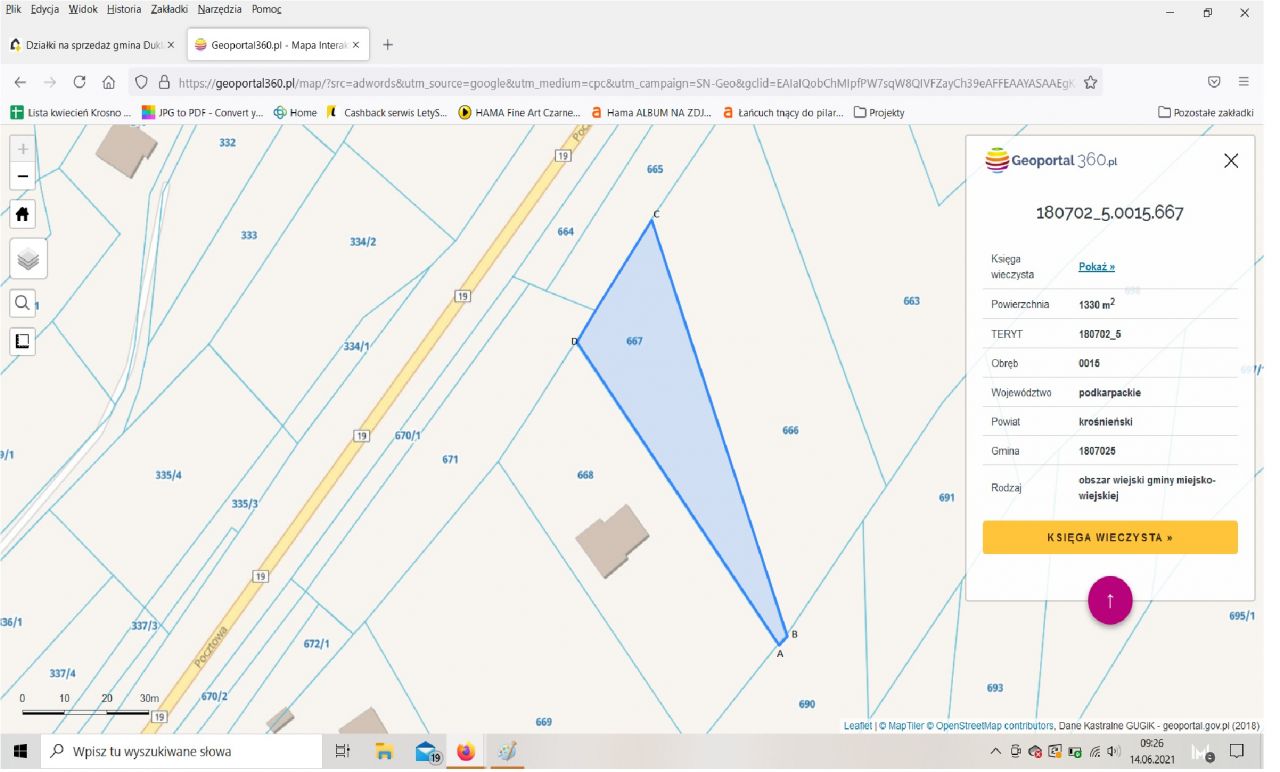Go back to the previous page
This screenshot has width=1280, height=772.
pyautogui.click(x=21, y=82)
